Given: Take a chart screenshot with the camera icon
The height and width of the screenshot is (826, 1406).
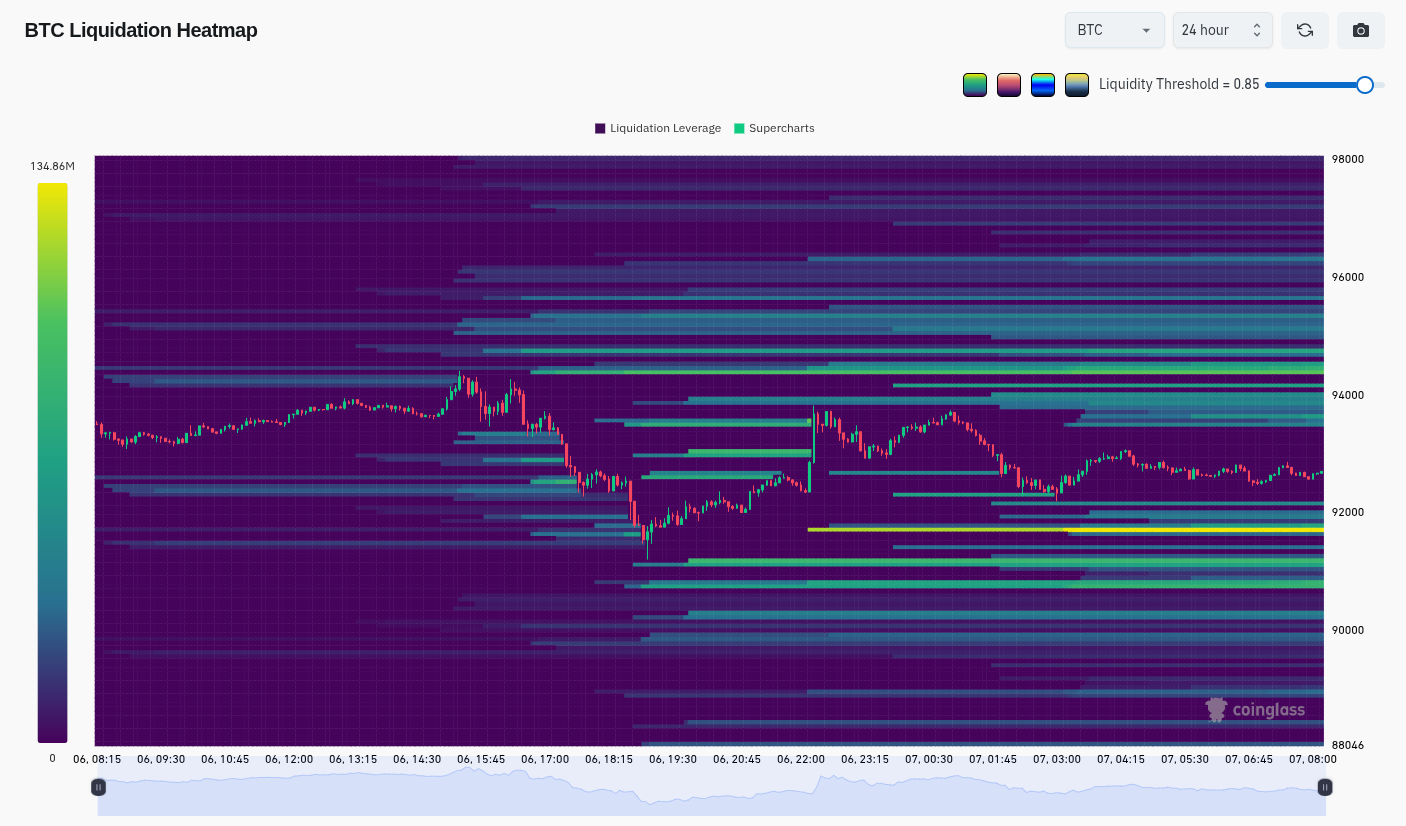Looking at the screenshot, I should tap(1361, 30).
